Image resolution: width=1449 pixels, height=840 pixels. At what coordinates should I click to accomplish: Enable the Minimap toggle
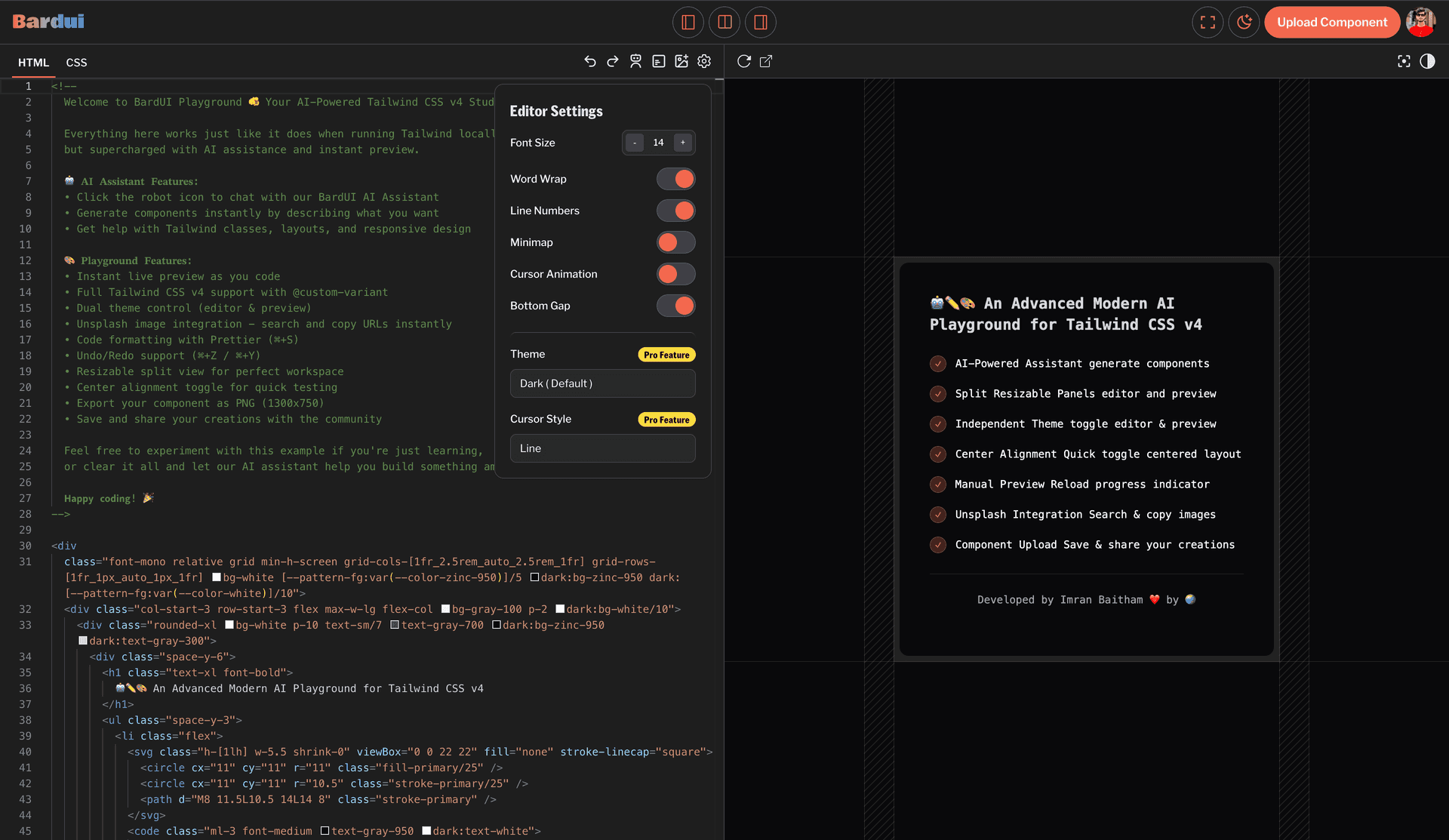tap(675, 242)
